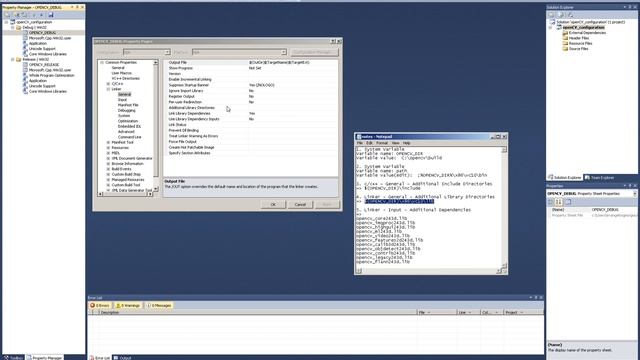Collapse Common Properties node in Property Pages tree
This screenshot has height=360, width=640.
tap(102, 62)
